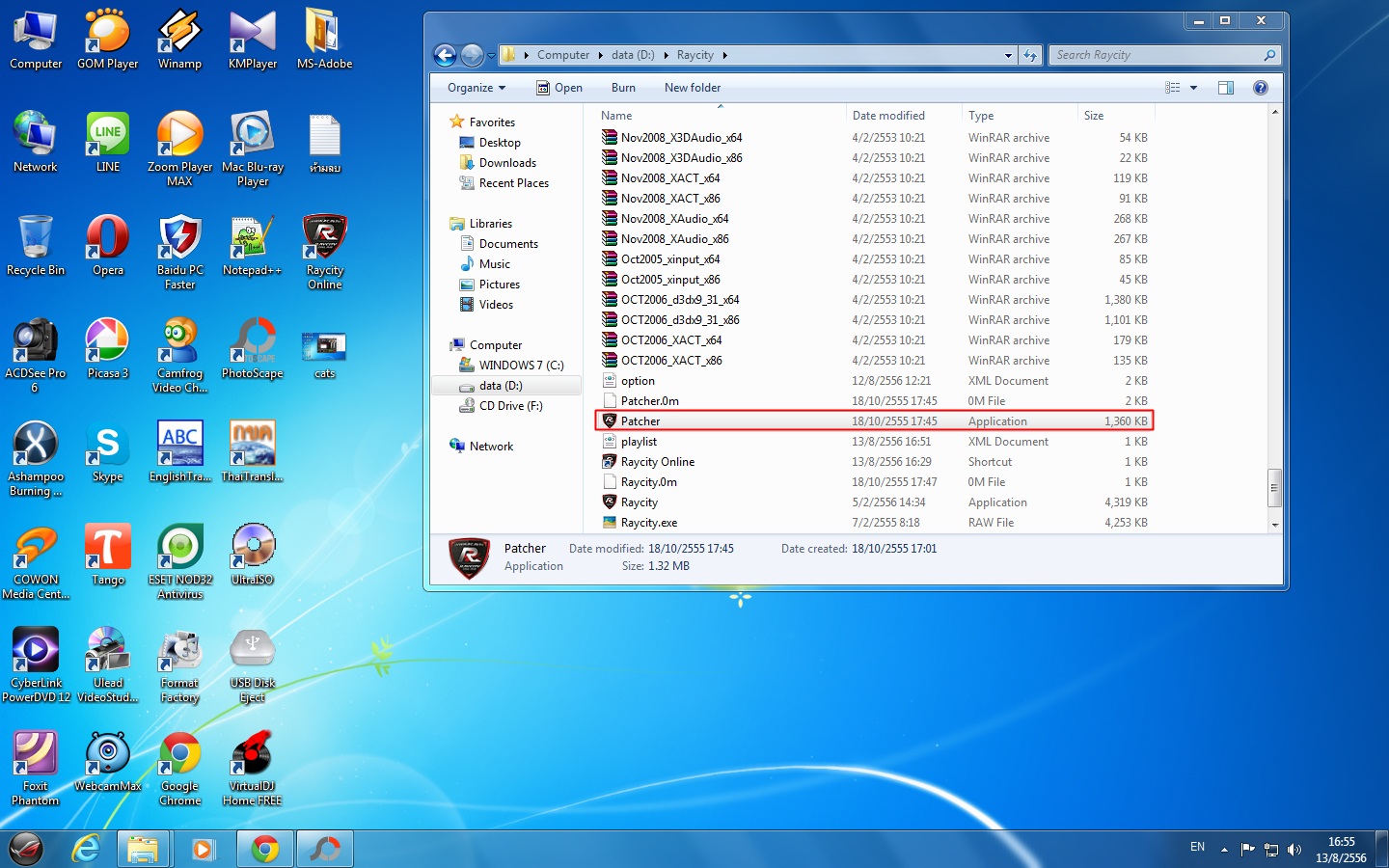Select the Raycity Online shortcut file
Image resolution: width=1389 pixels, height=868 pixels.
[874, 462]
